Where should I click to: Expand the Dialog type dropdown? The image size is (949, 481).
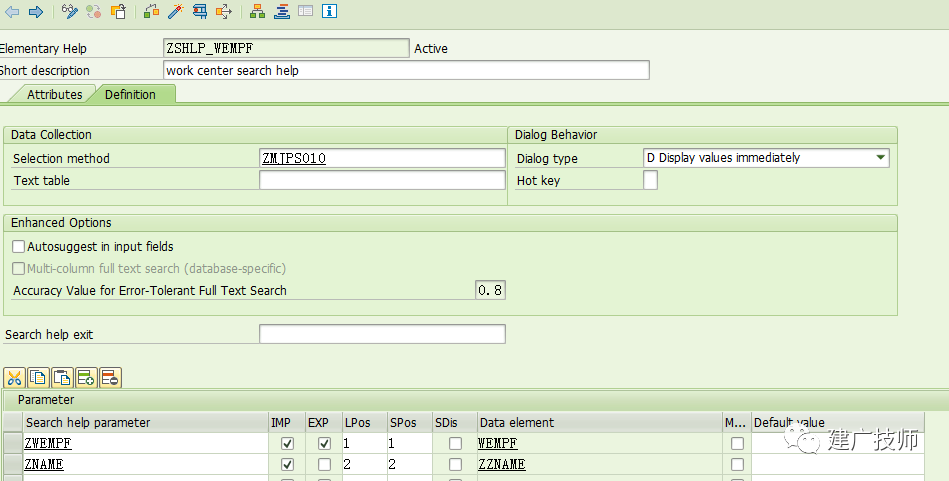click(881, 158)
